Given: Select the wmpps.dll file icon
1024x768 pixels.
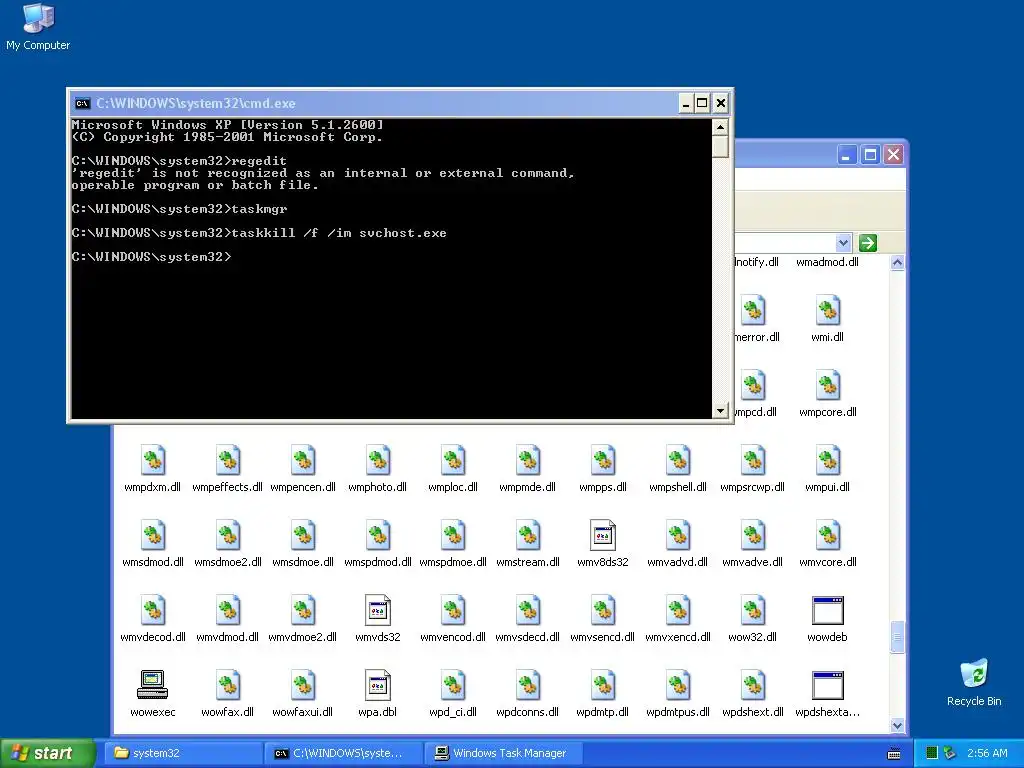Looking at the screenshot, I should tap(603, 460).
